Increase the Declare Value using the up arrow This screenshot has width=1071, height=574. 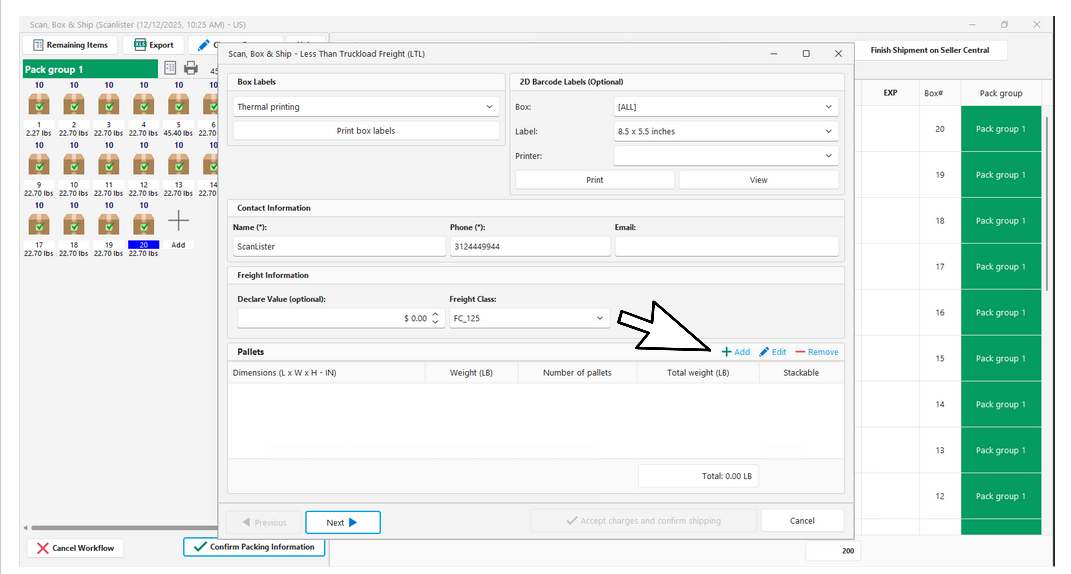(435, 314)
